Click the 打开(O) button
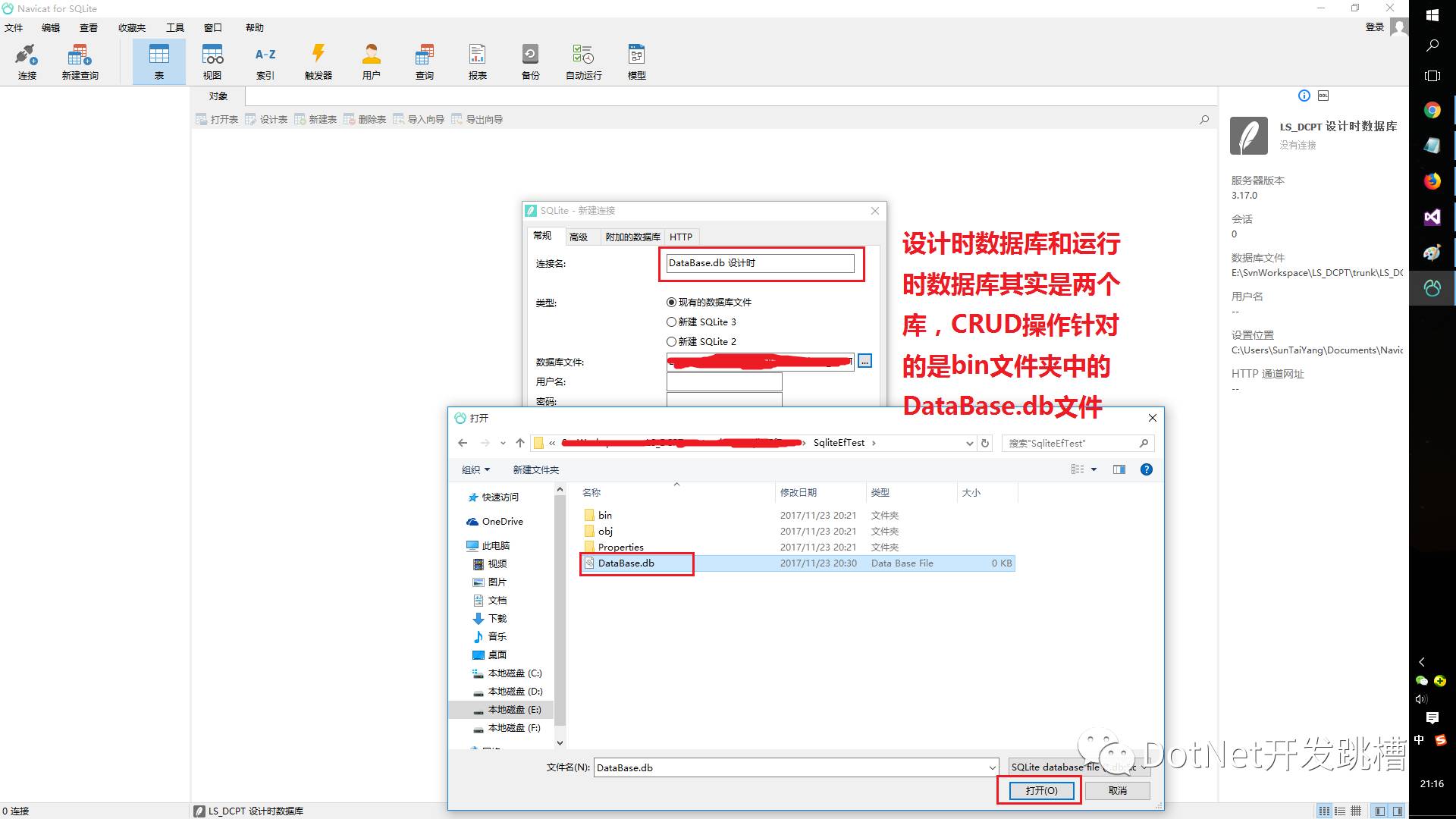 pos(1041,790)
